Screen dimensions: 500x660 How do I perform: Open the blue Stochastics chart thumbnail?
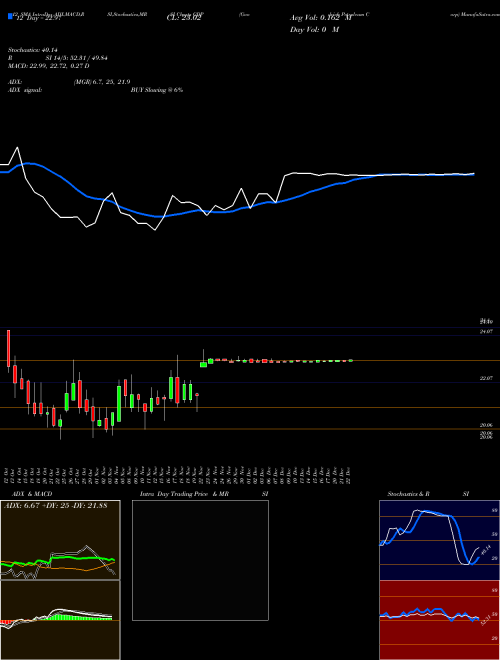[x=439, y=540]
